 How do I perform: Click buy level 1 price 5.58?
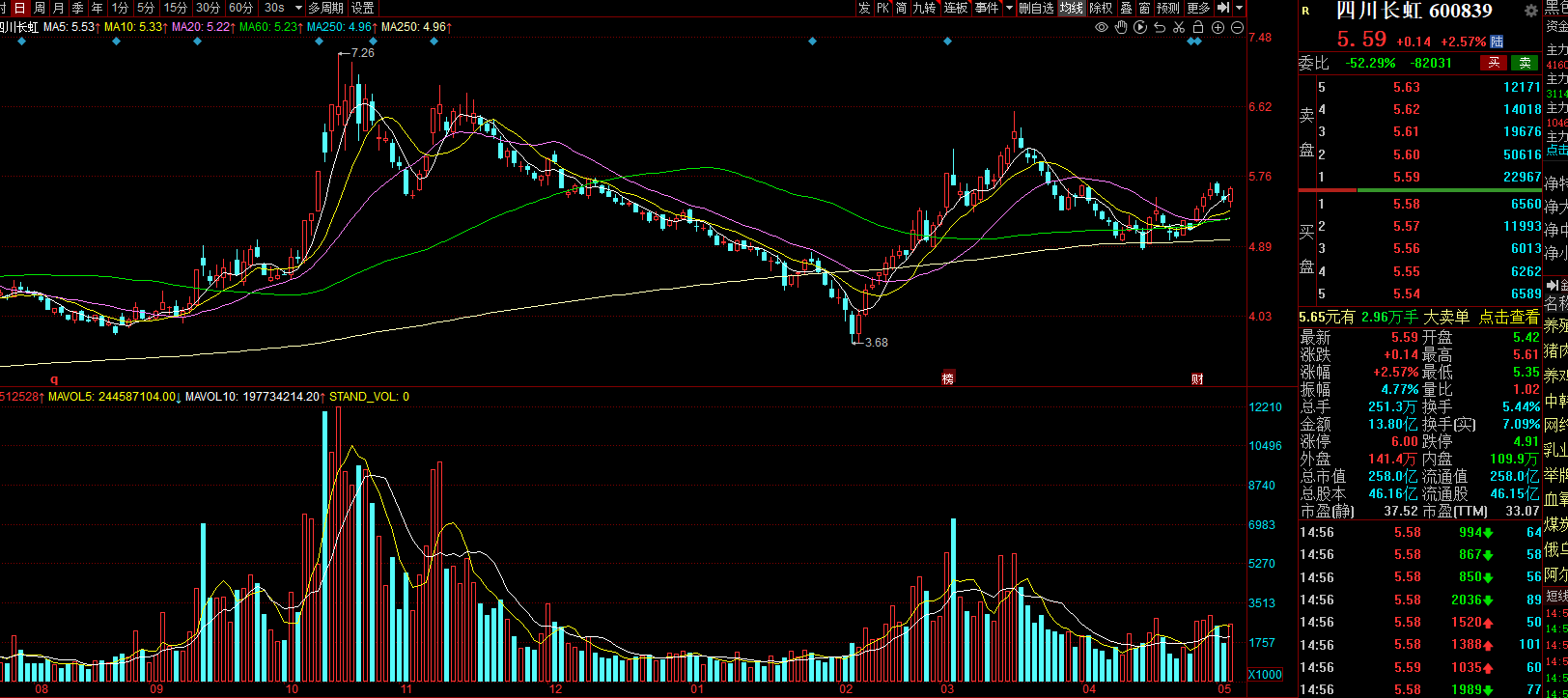point(1407,204)
